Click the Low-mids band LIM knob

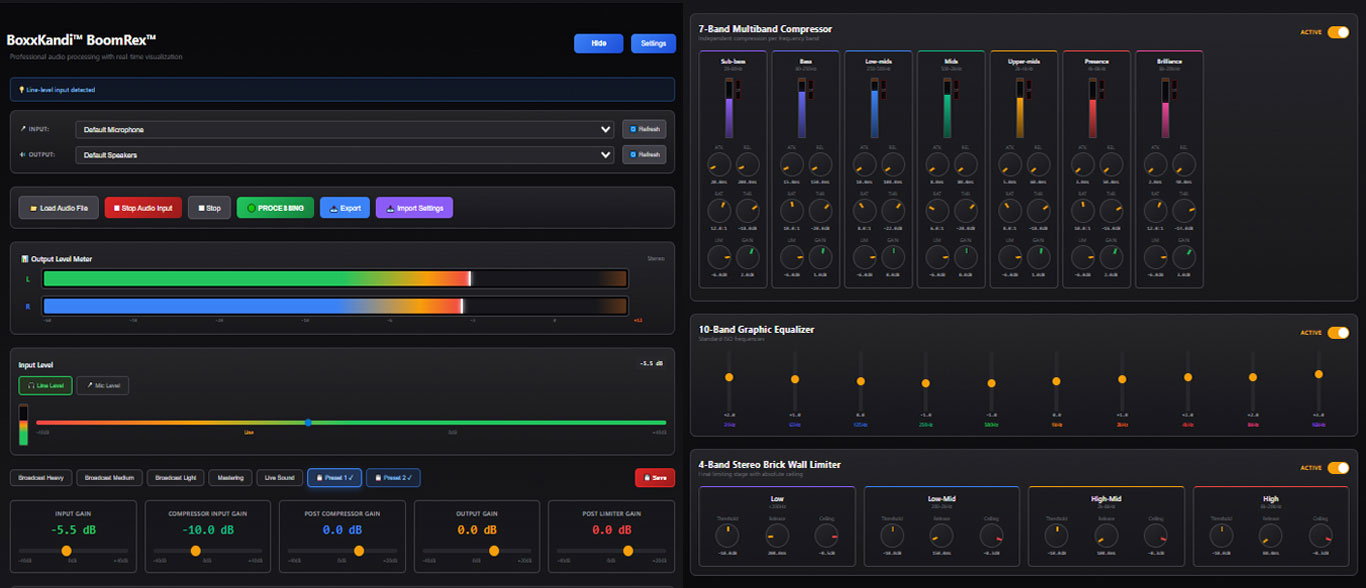864,257
